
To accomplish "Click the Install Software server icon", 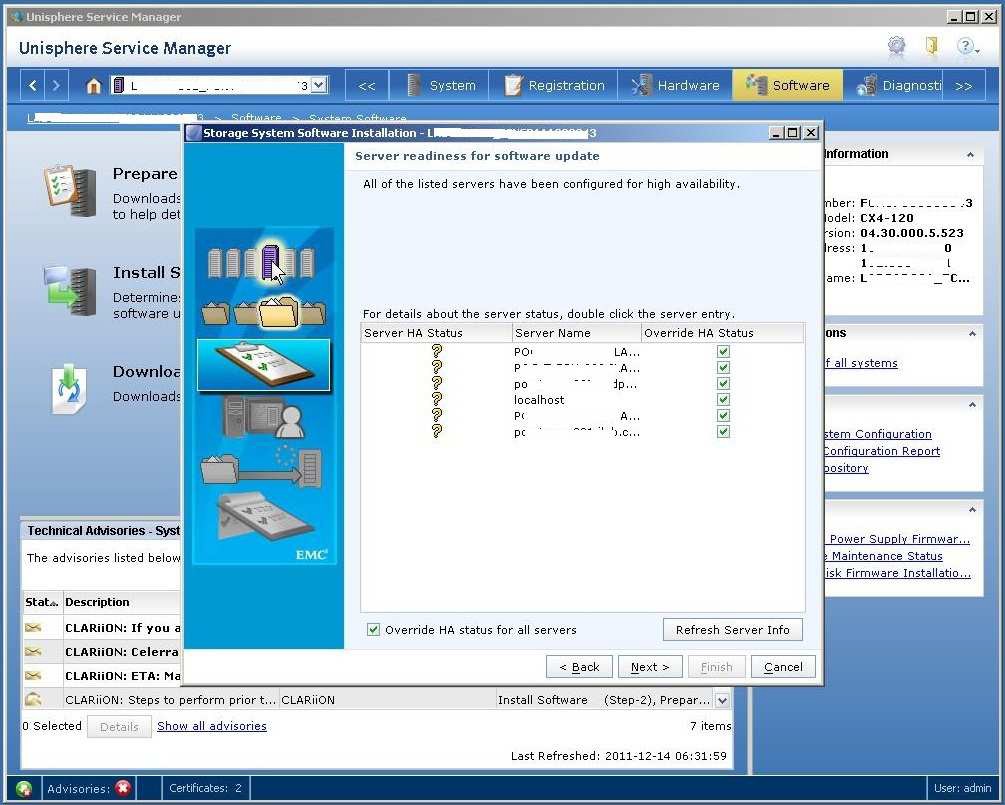I will 70,291.
